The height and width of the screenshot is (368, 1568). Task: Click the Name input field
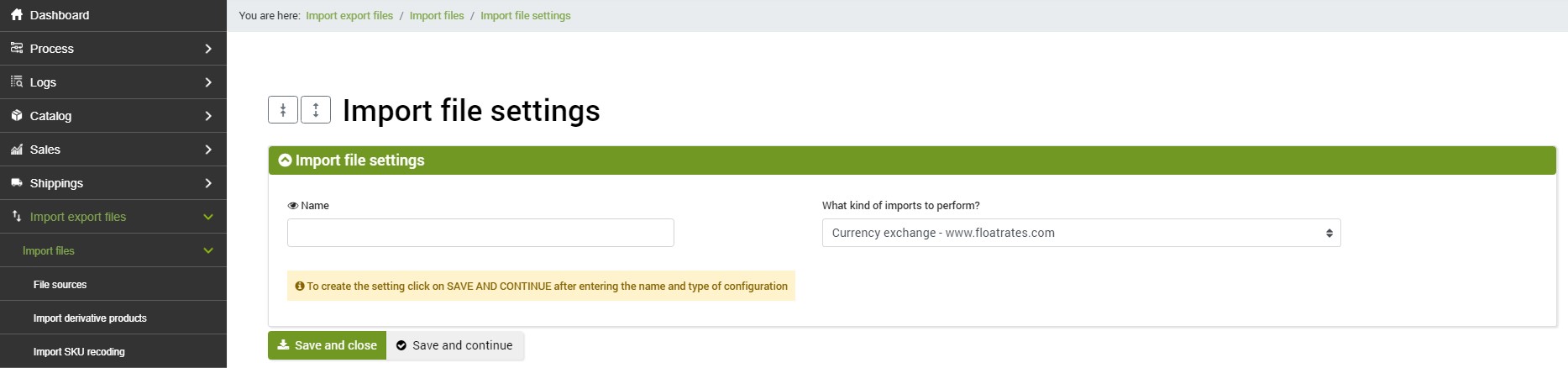pyautogui.click(x=480, y=233)
